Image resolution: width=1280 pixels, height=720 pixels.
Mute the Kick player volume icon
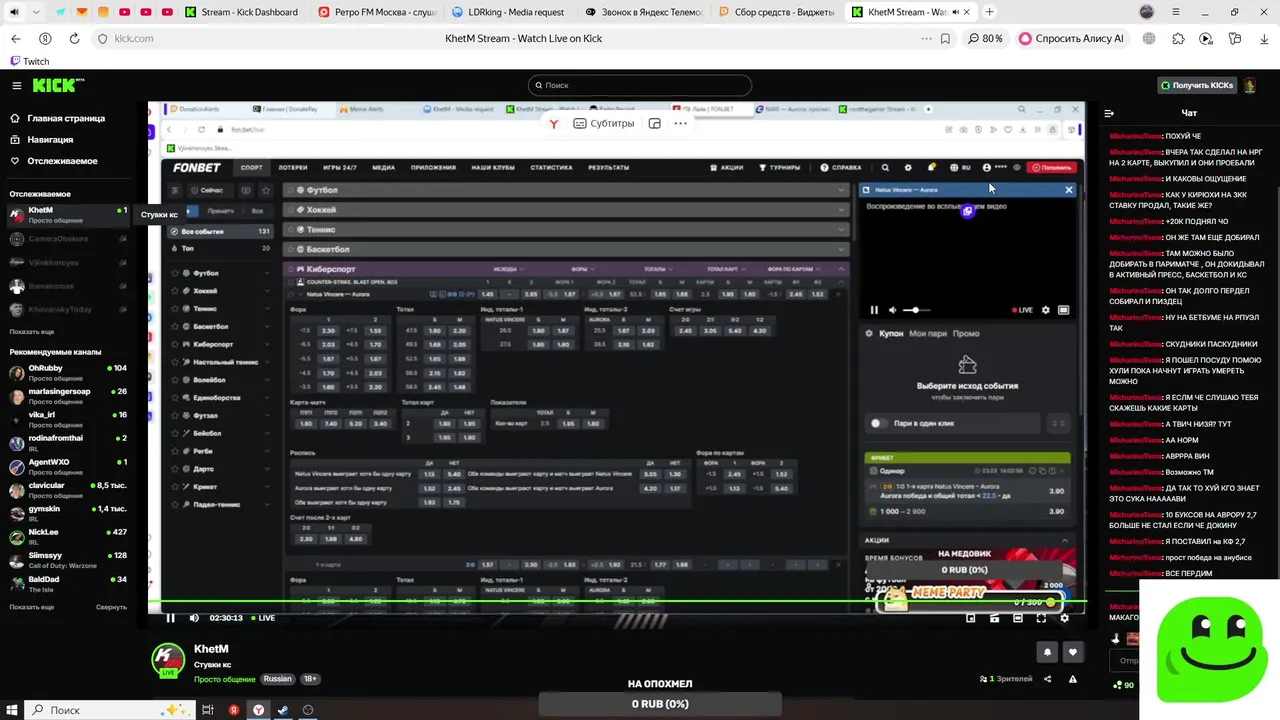[194, 618]
